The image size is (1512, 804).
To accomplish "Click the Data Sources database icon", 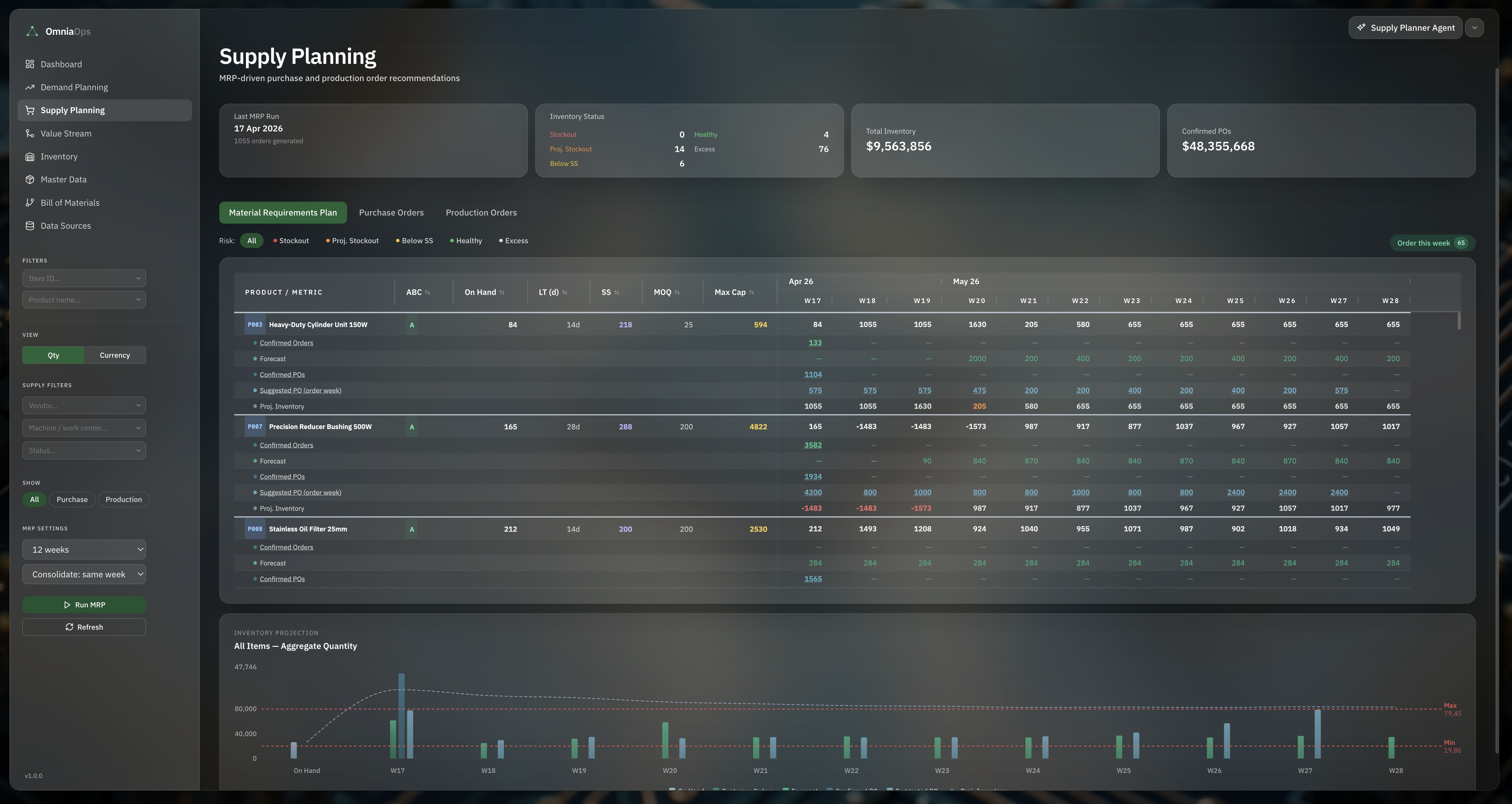I will pyautogui.click(x=30, y=226).
